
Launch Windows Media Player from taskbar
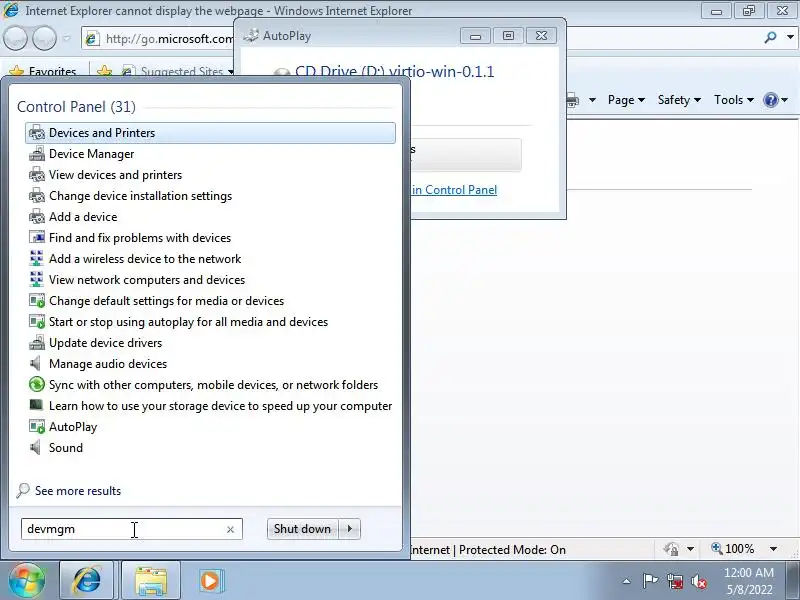(210, 580)
